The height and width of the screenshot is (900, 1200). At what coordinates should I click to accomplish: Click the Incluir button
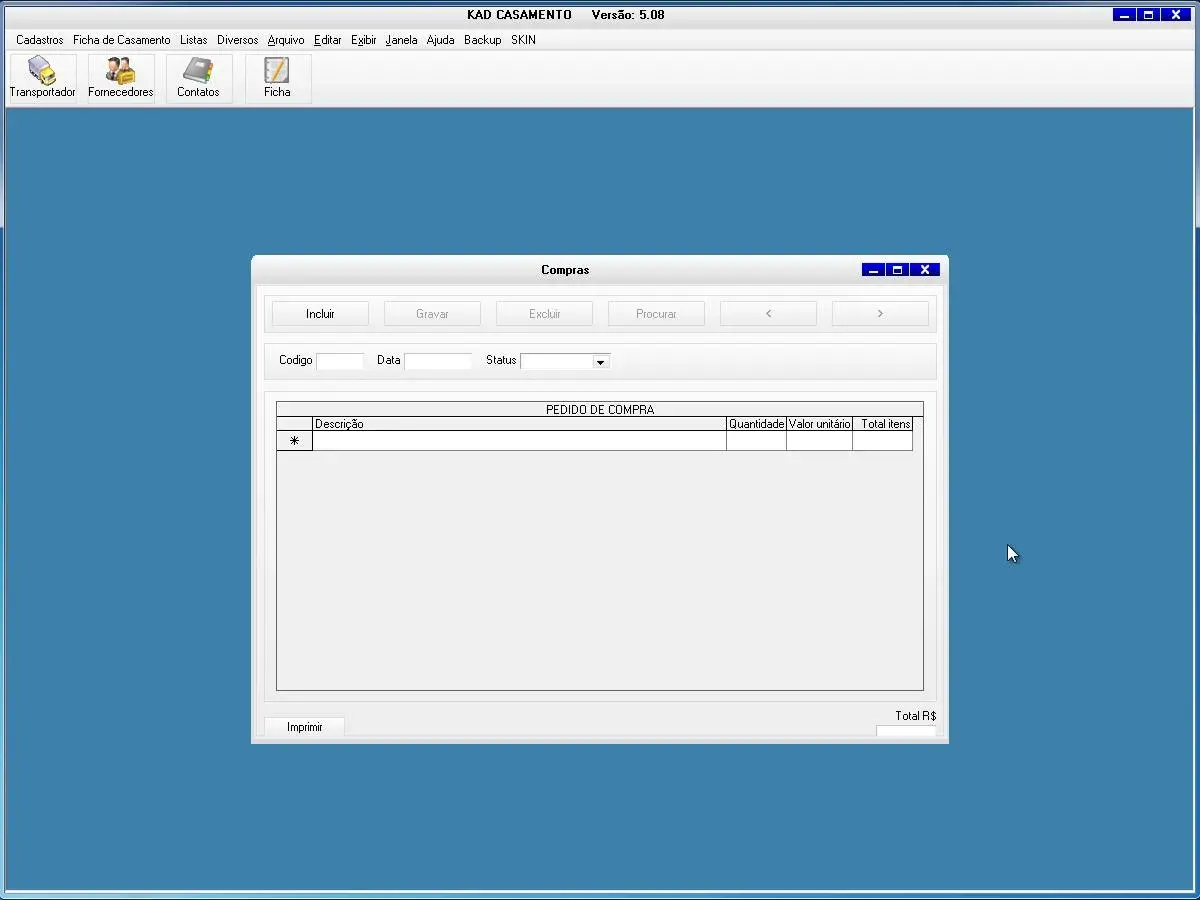pos(320,314)
